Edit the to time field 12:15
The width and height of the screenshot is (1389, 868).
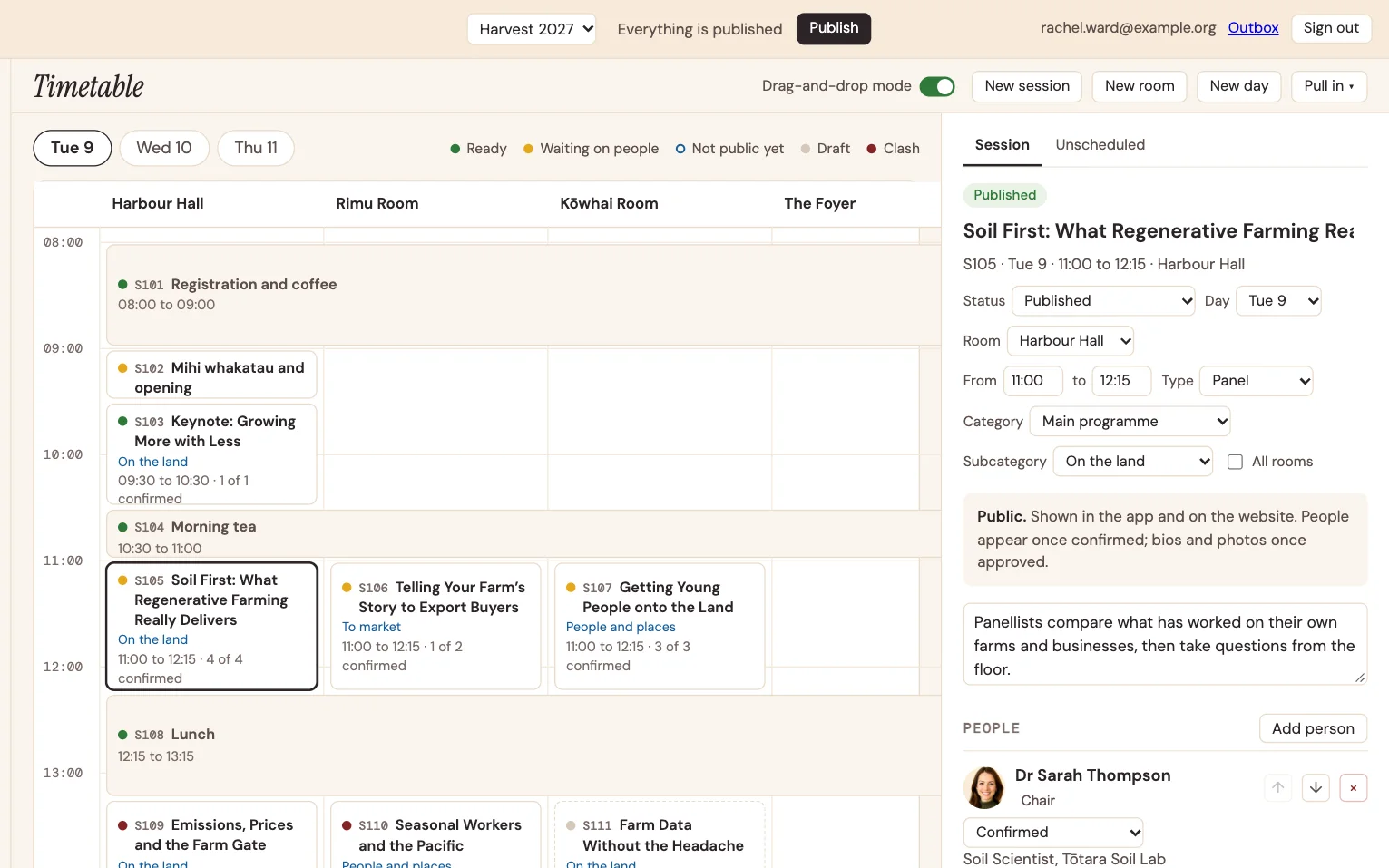coord(1122,381)
